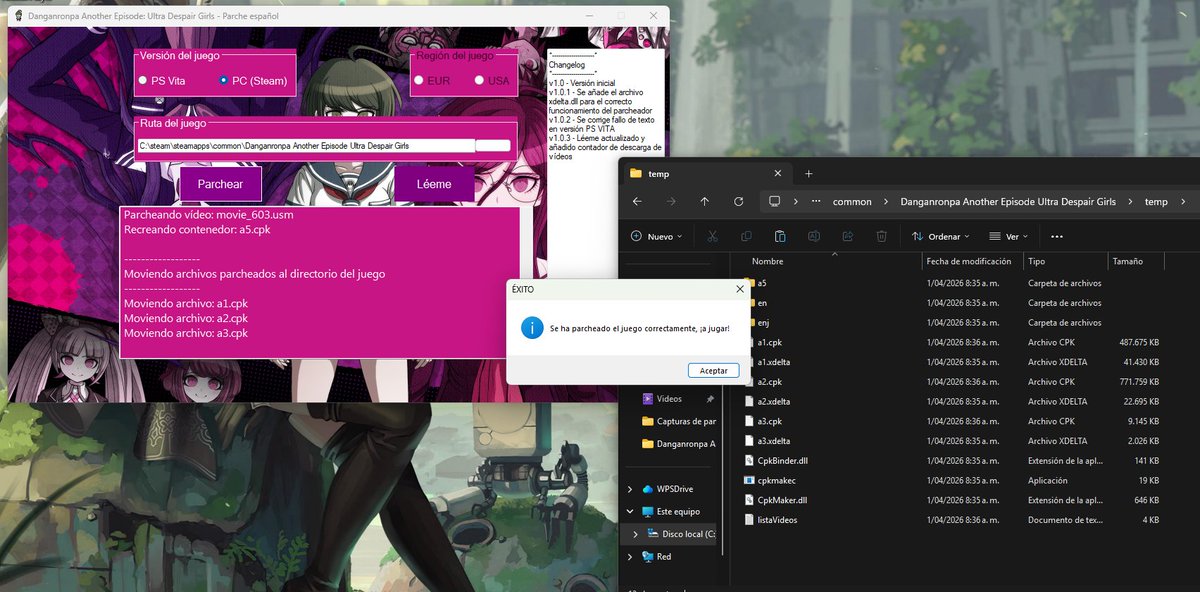Refresh the temp folder view
Screen dimensions: 1200x592
coord(739,201)
